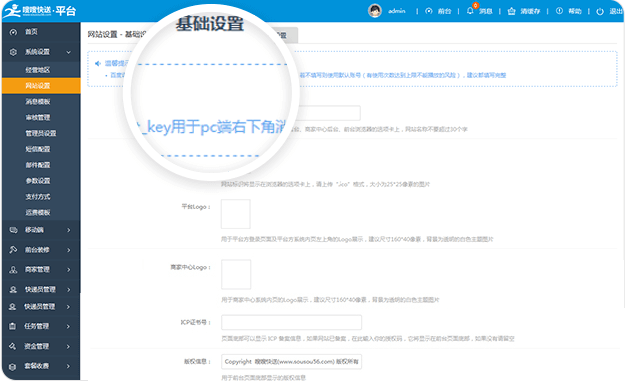Click the 清缓存 text link
The image size is (626, 381).
[530, 11]
